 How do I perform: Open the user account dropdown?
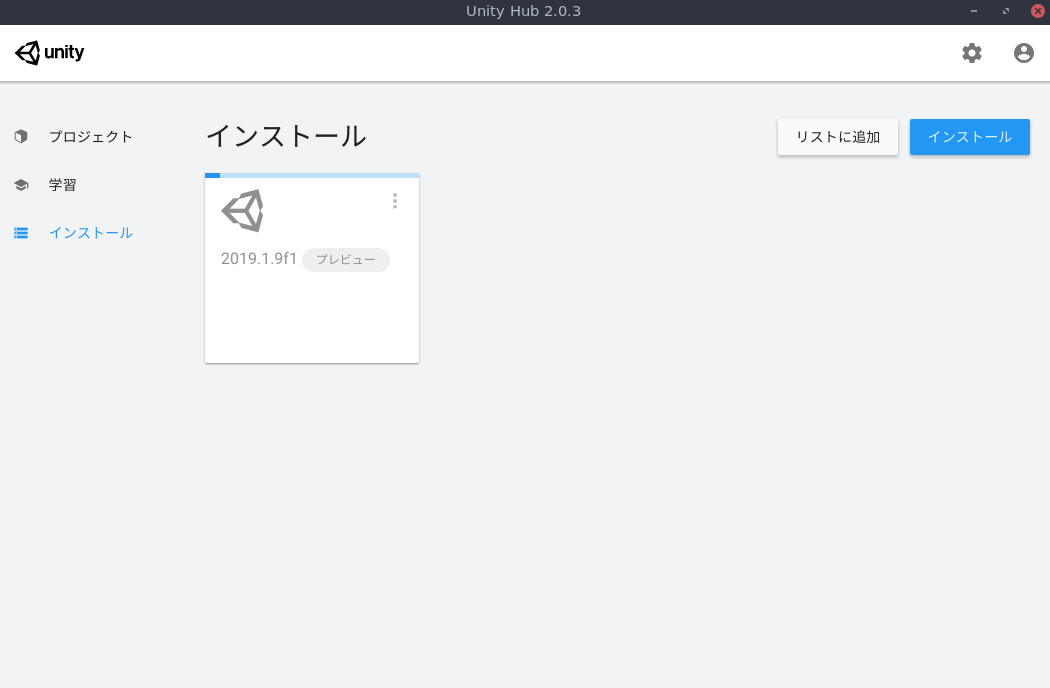1023,53
